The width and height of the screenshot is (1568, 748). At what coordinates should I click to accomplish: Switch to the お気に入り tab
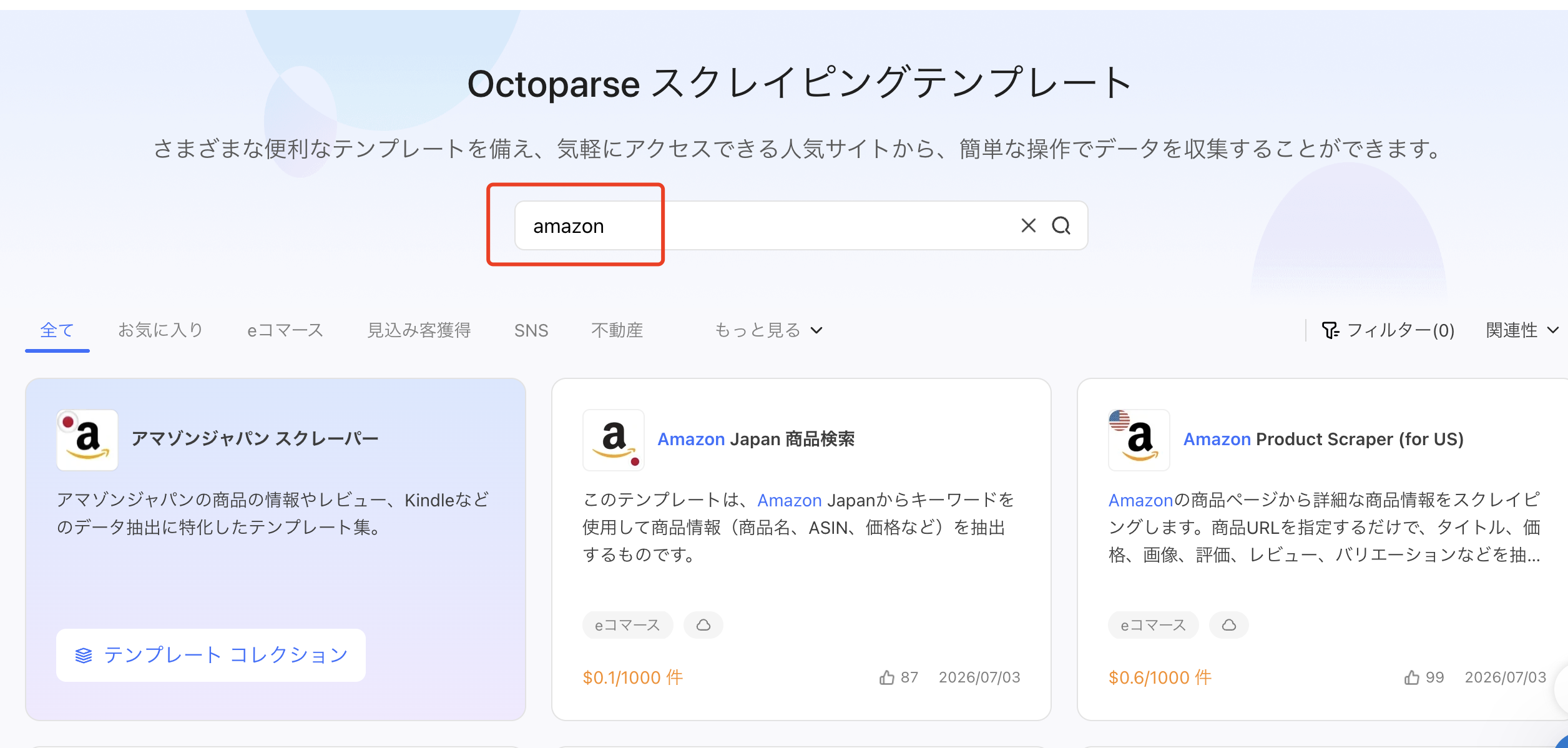pyautogui.click(x=161, y=330)
